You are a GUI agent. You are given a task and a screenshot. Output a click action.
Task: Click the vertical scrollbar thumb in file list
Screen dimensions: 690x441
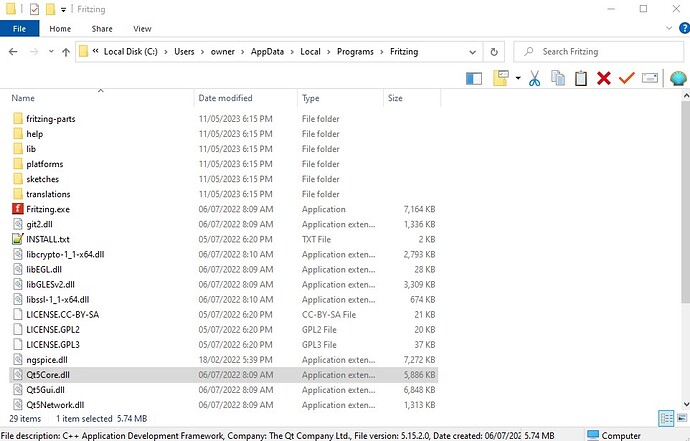tap(686, 202)
